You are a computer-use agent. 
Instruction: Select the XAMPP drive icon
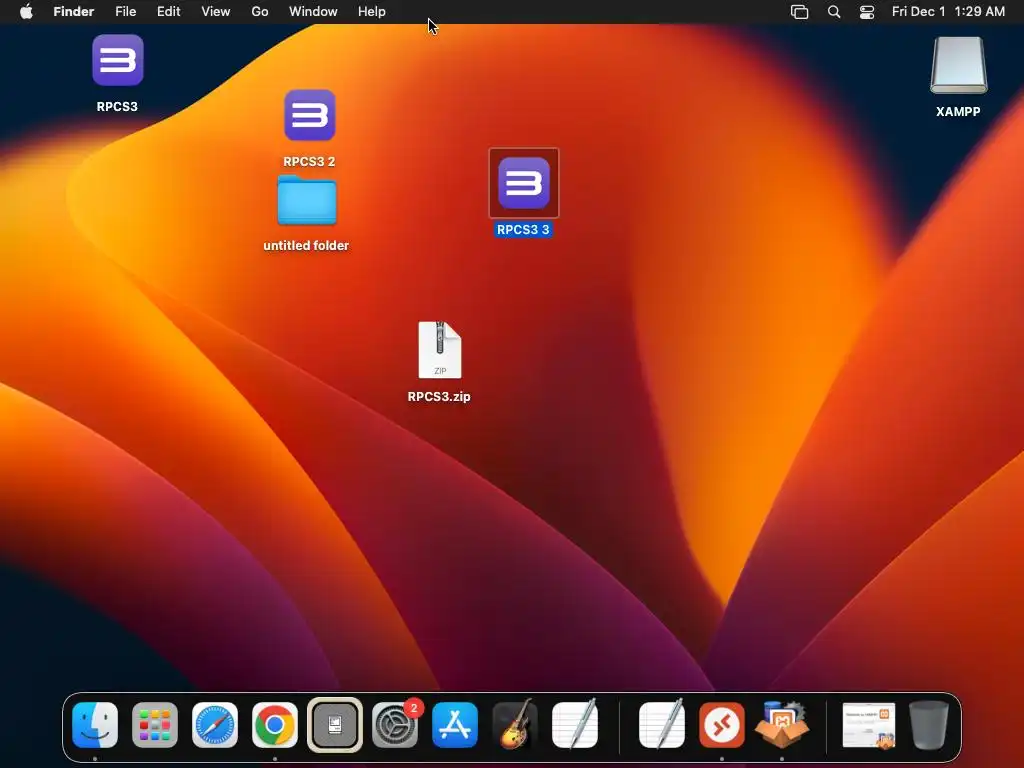click(958, 65)
